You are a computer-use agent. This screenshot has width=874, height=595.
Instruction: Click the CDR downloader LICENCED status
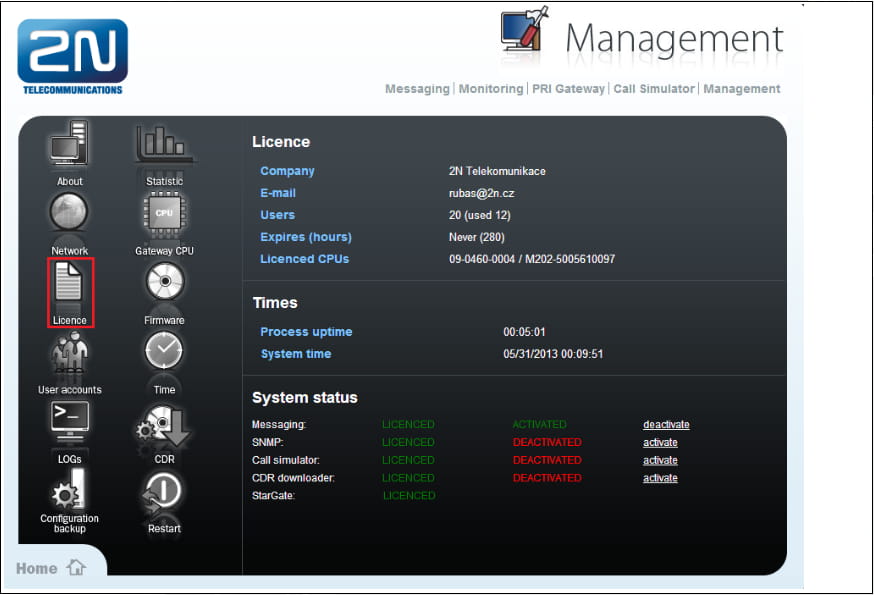click(408, 478)
